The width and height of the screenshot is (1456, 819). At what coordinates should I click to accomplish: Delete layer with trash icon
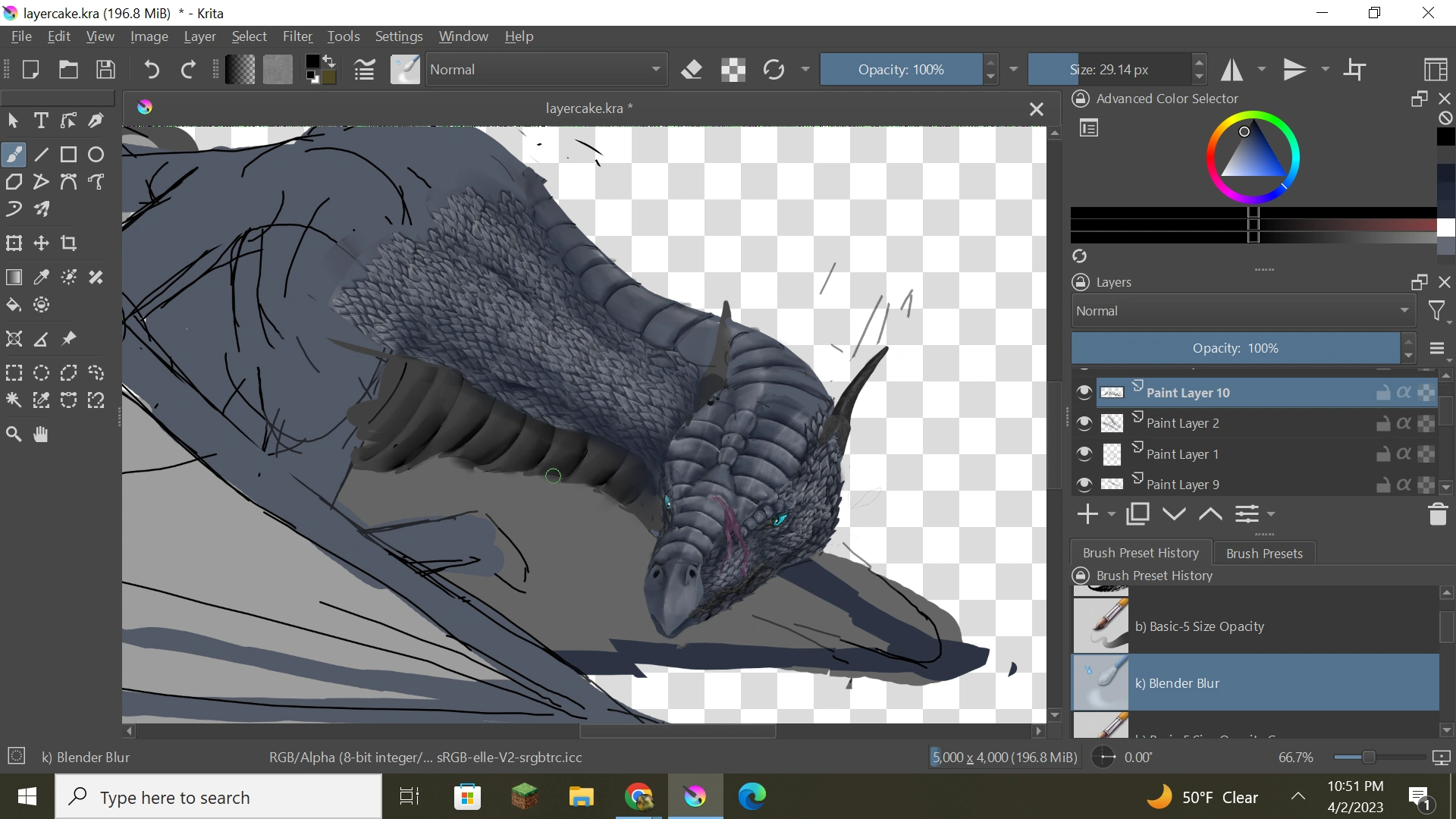(1438, 514)
